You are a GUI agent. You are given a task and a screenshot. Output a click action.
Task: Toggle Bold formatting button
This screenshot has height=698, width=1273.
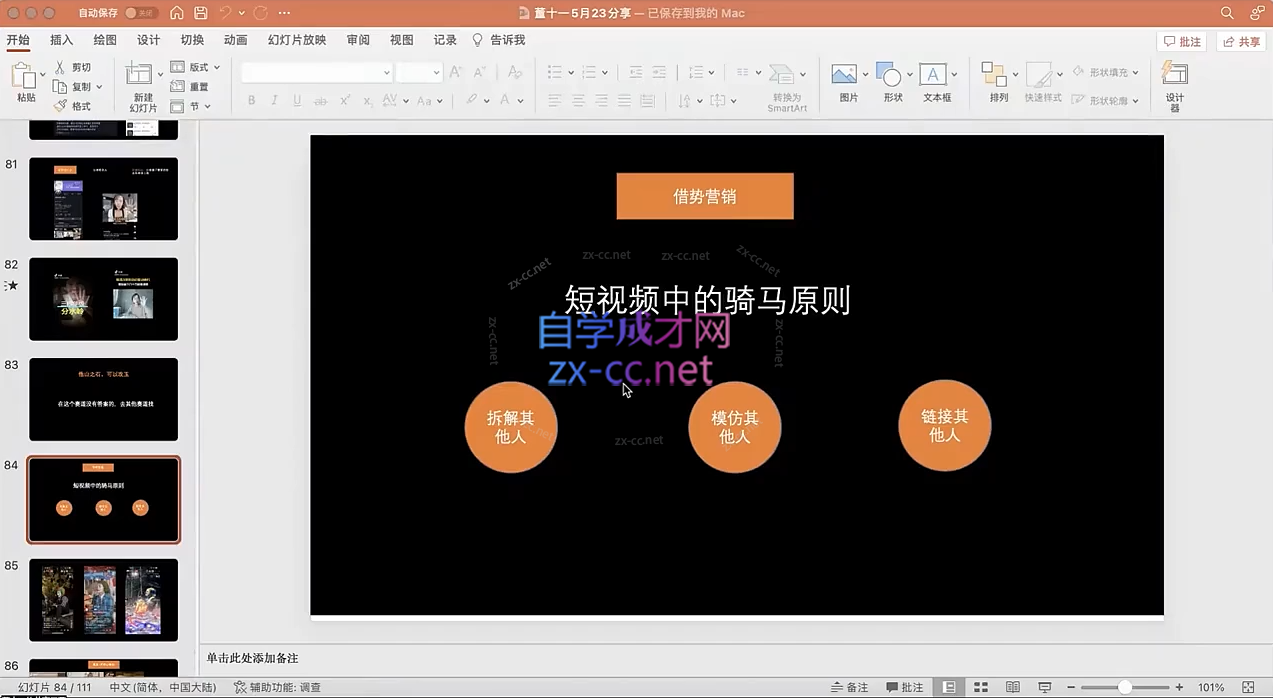(x=251, y=100)
